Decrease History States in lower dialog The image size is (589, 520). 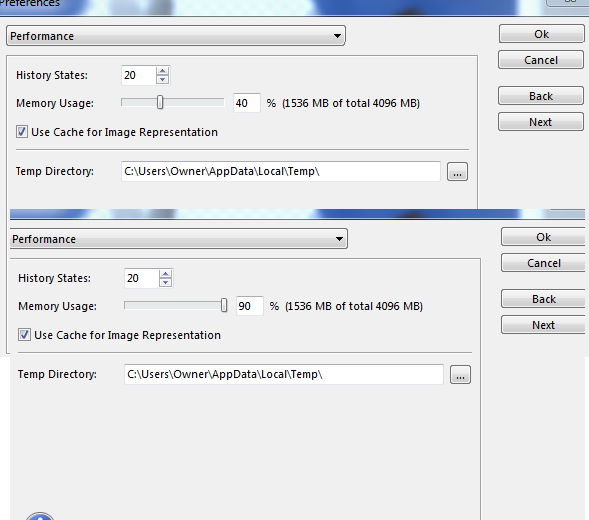165,282
